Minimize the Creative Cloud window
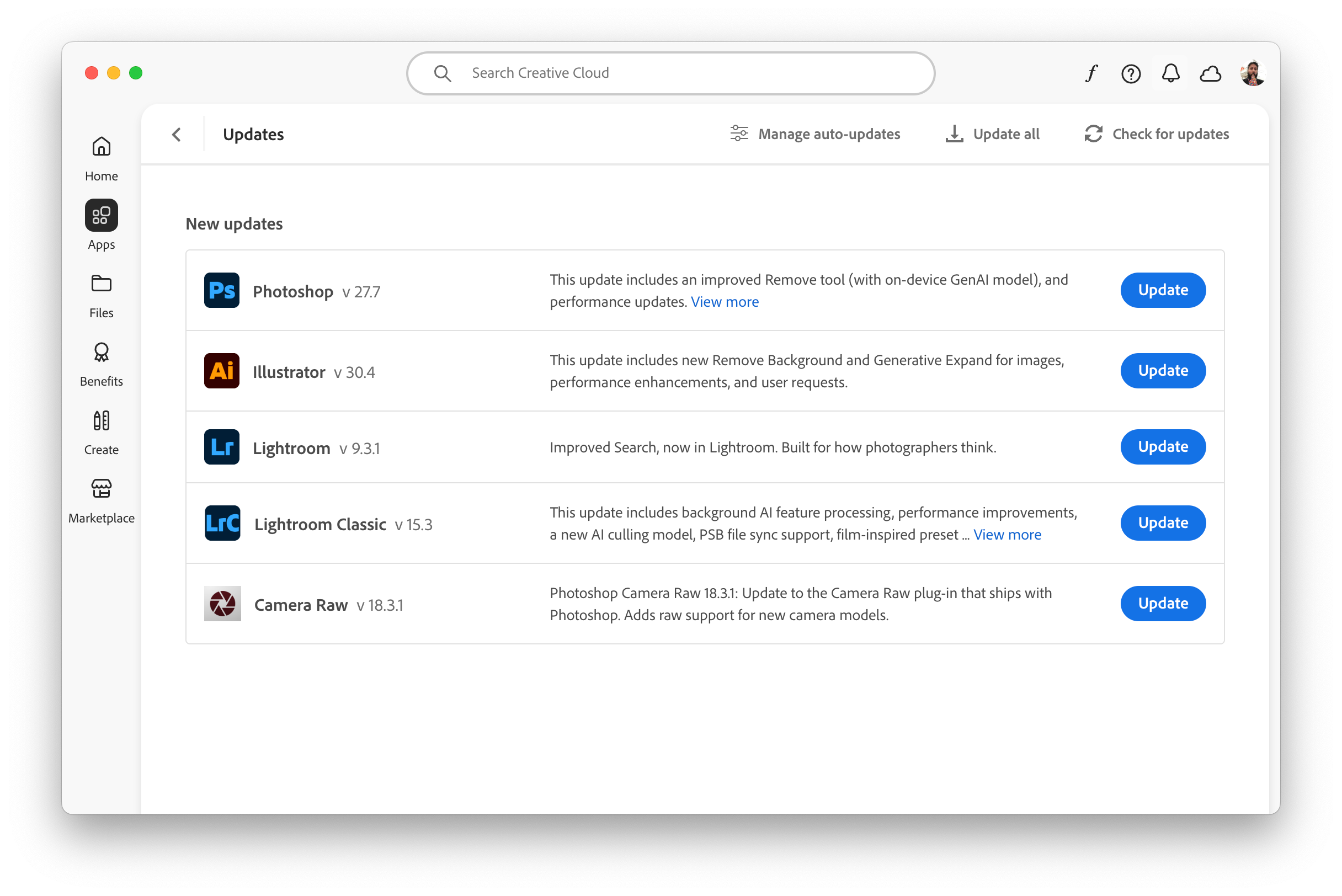Screen dimensions: 1342x896 [x=114, y=73]
